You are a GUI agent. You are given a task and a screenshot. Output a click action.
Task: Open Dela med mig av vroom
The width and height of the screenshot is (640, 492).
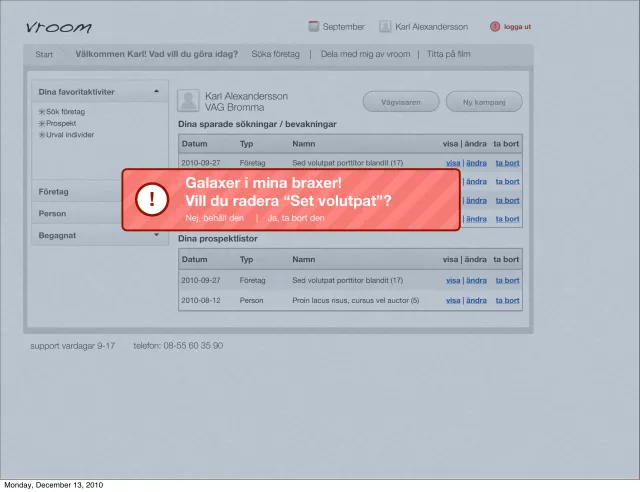point(365,54)
